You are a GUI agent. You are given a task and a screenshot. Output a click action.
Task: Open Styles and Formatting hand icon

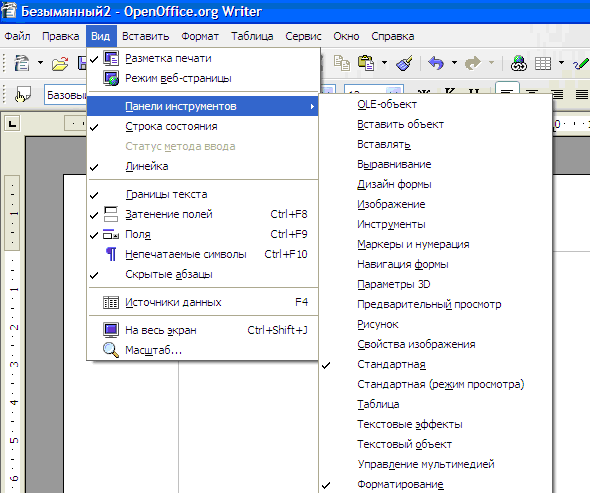coord(23,94)
